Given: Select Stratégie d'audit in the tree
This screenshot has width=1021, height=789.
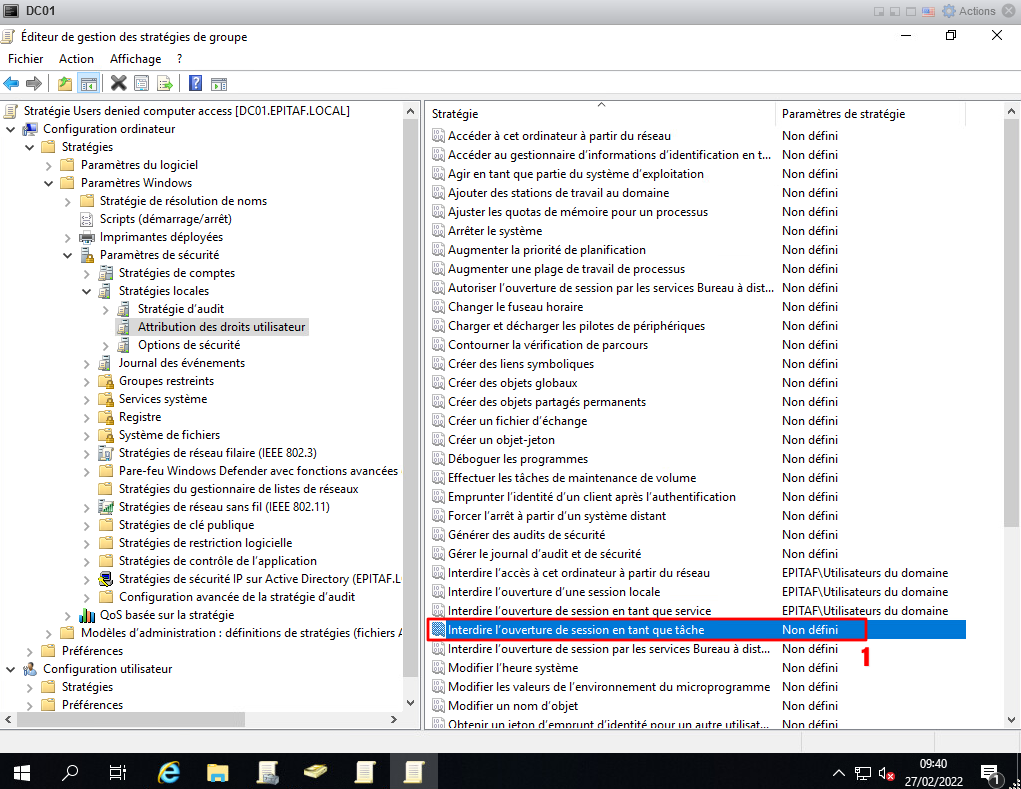Looking at the screenshot, I should point(179,309).
